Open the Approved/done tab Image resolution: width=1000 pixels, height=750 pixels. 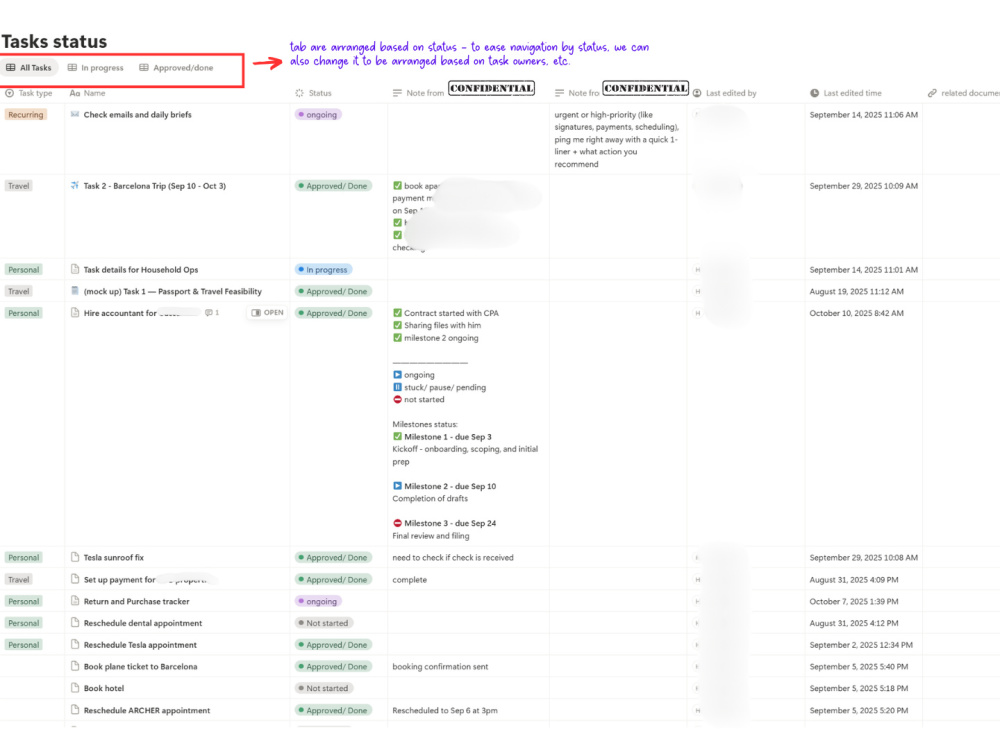coord(177,68)
